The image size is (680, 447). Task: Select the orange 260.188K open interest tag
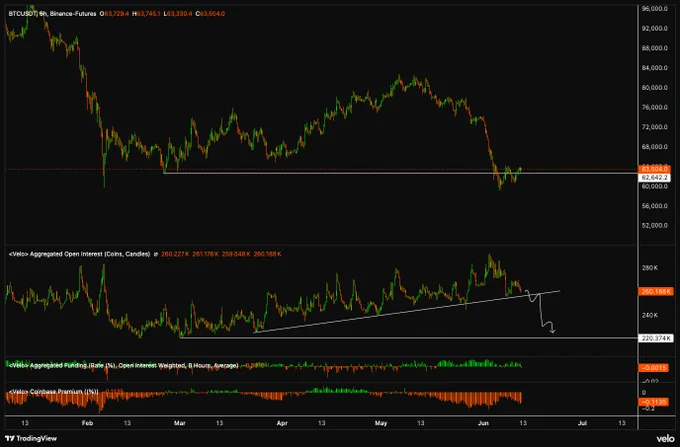pos(655,291)
